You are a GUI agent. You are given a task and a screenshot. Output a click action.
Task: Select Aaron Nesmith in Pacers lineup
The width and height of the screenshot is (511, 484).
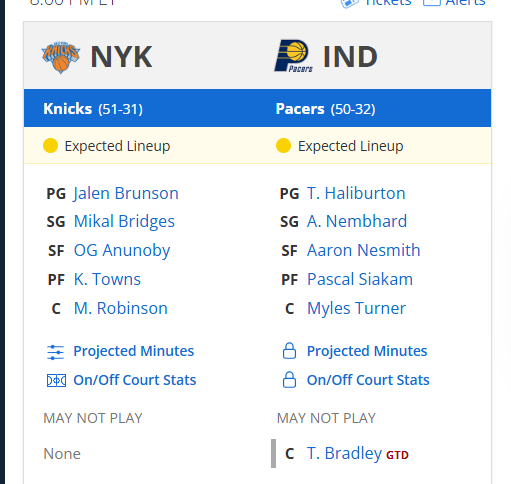[364, 250]
